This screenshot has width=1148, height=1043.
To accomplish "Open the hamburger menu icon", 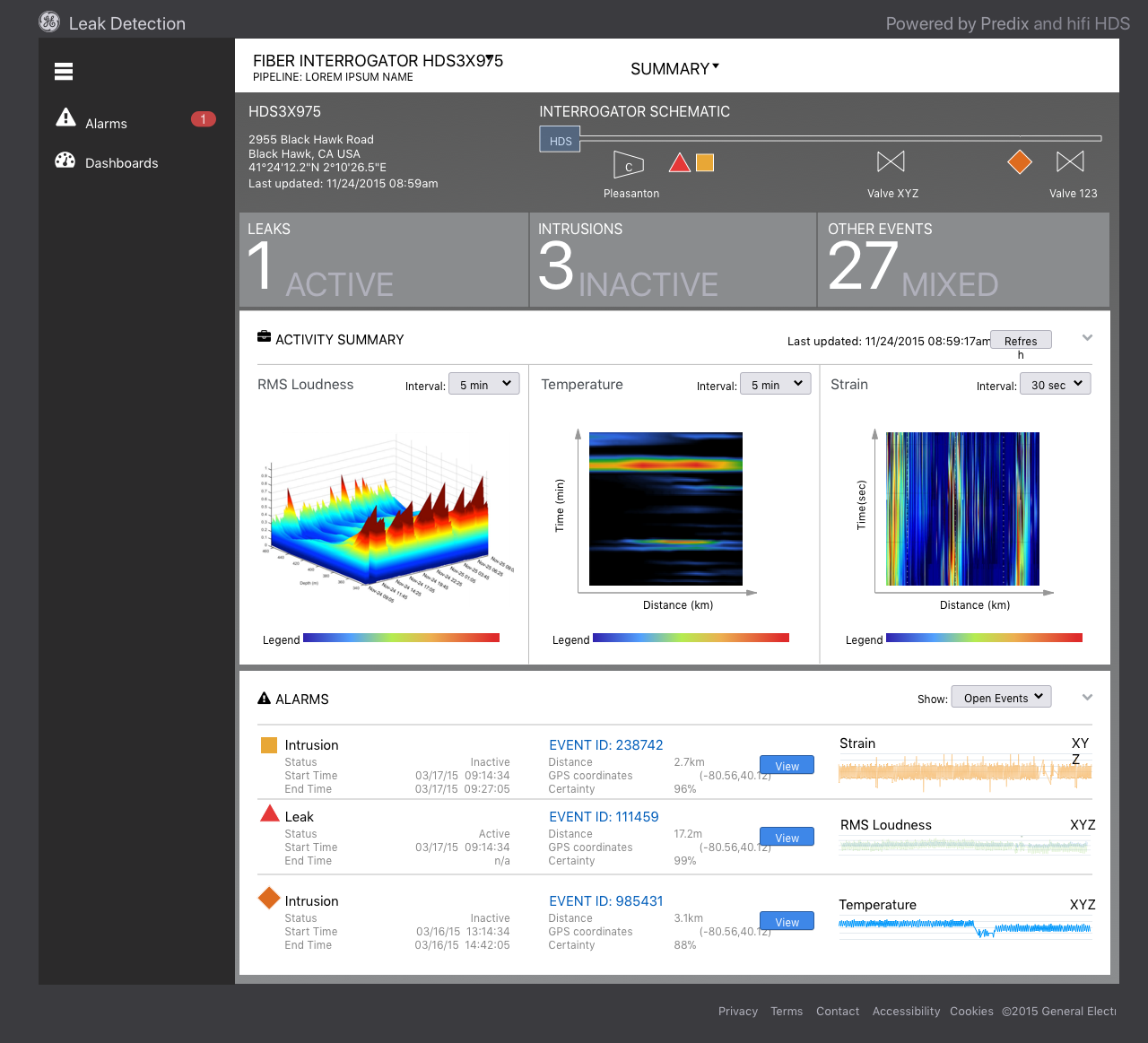I will [x=64, y=72].
